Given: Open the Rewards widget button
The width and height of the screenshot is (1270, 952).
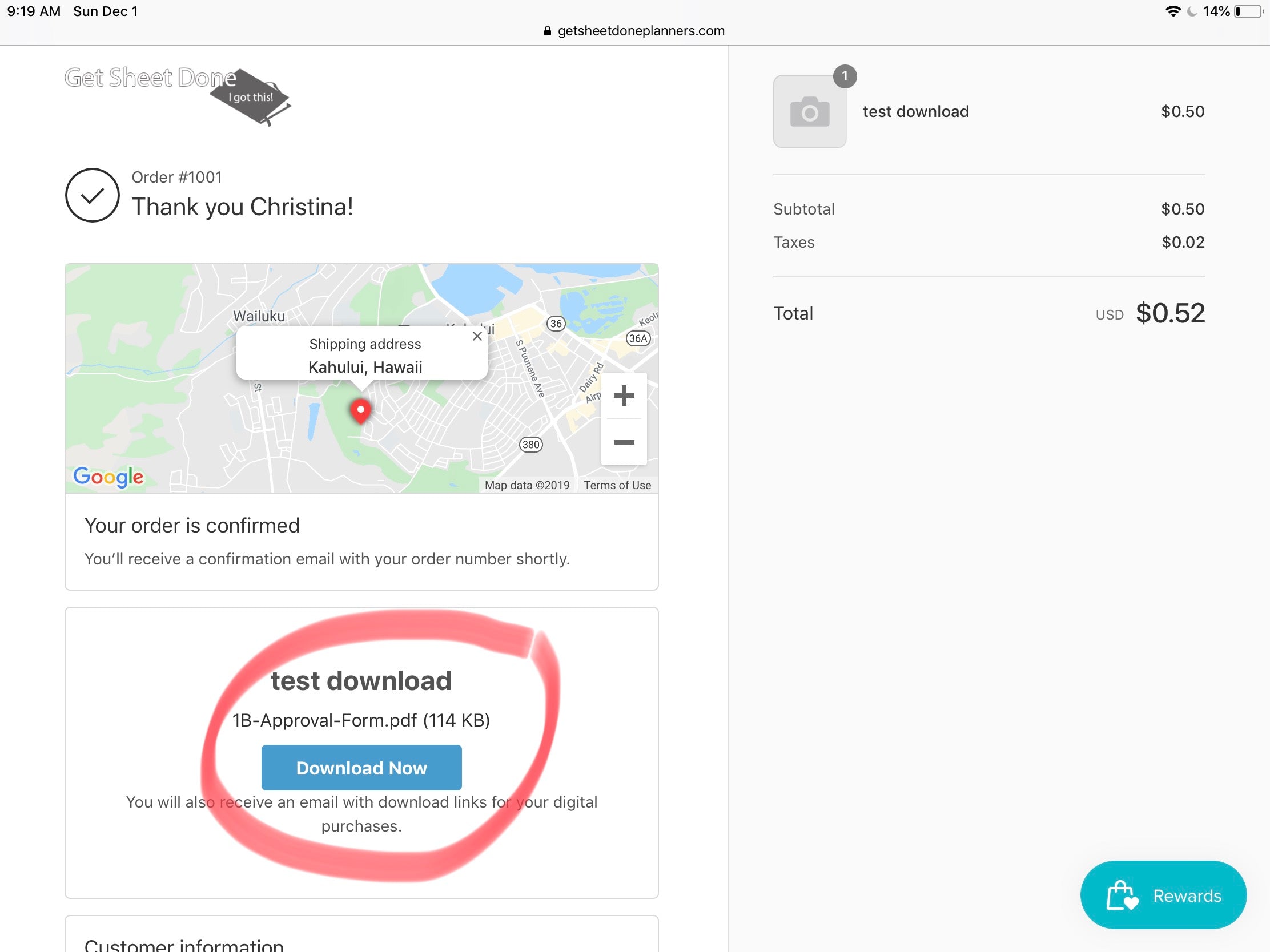Looking at the screenshot, I should coord(1163,894).
